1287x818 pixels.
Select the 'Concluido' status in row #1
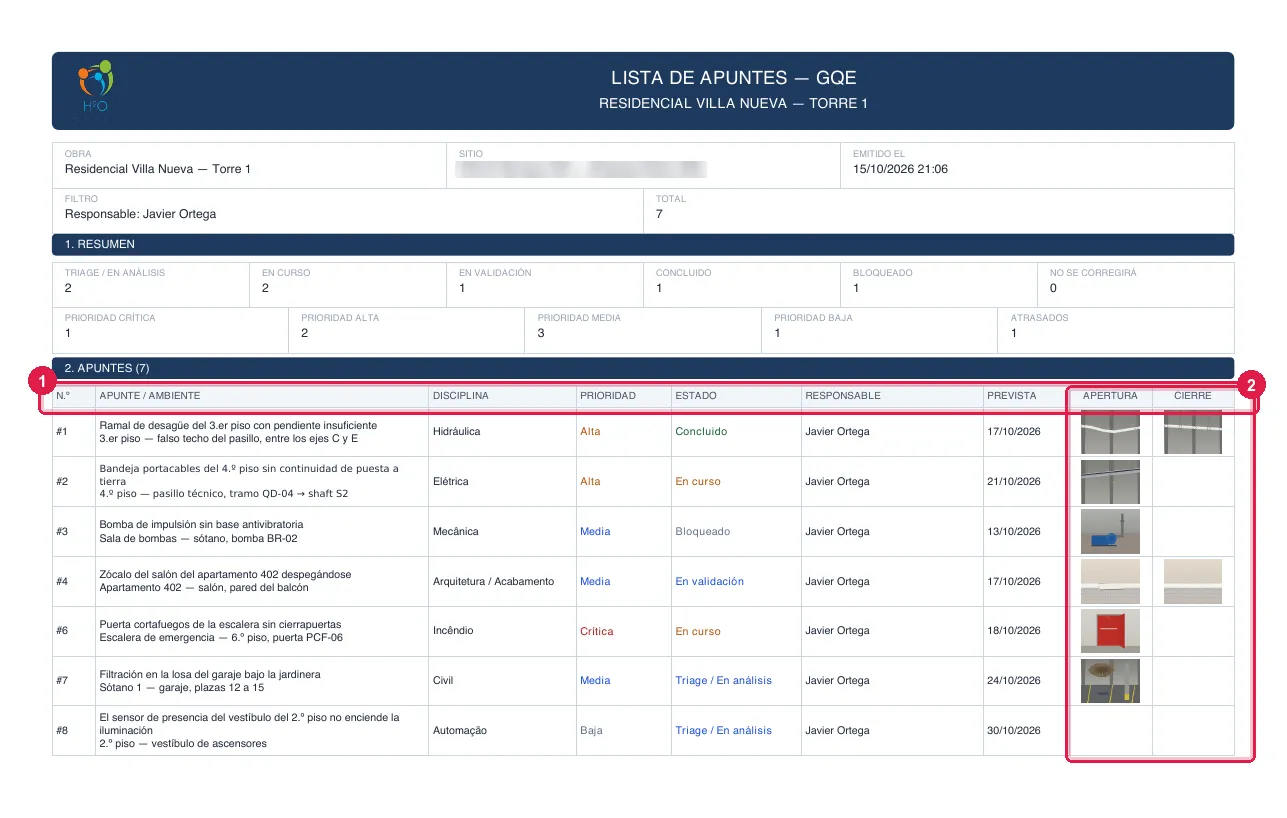(x=701, y=432)
